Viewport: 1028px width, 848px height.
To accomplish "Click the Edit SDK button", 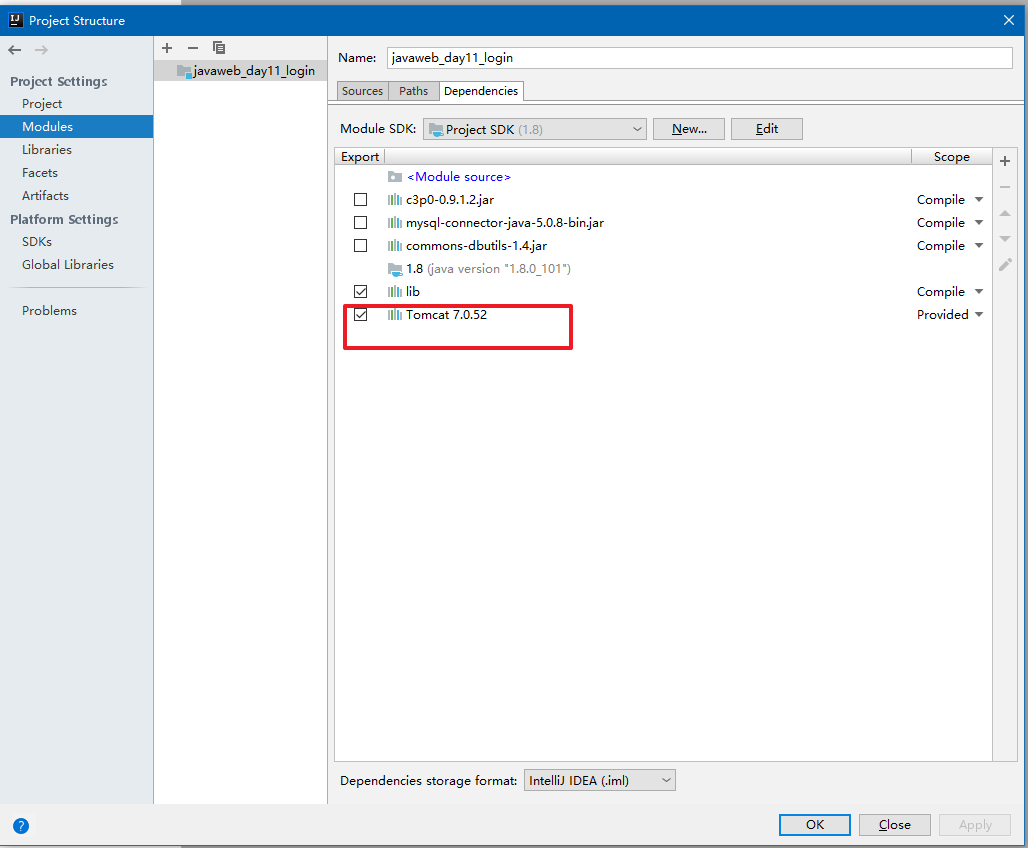I will coord(767,129).
